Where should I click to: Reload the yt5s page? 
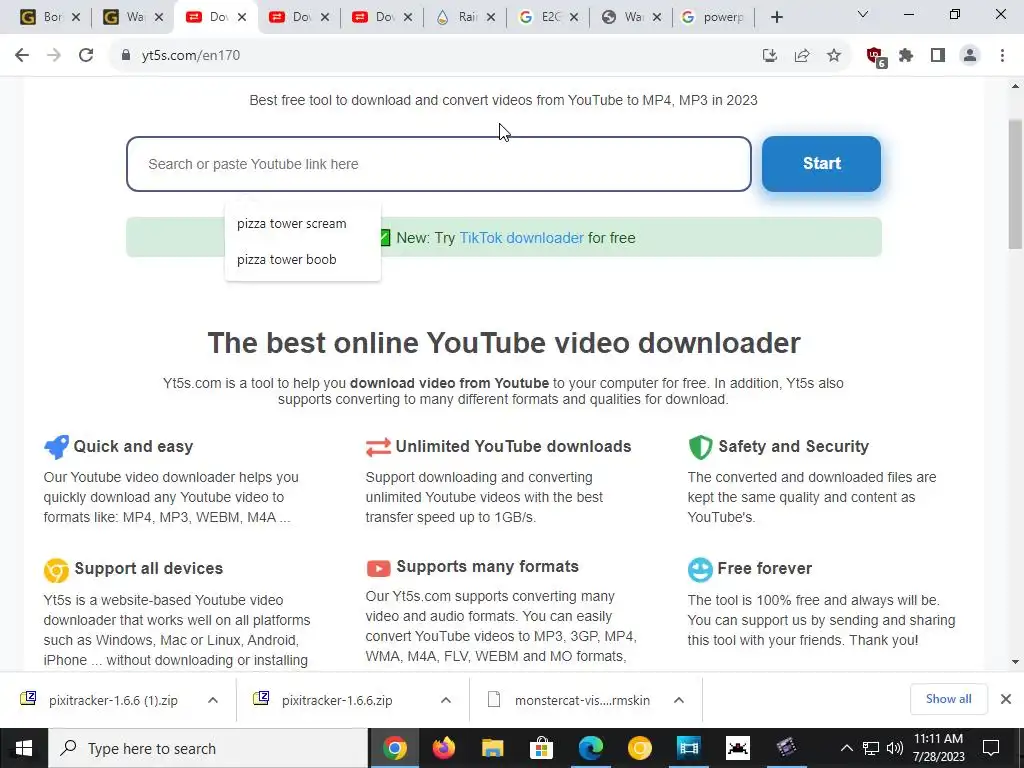pyautogui.click(x=86, y=56)
